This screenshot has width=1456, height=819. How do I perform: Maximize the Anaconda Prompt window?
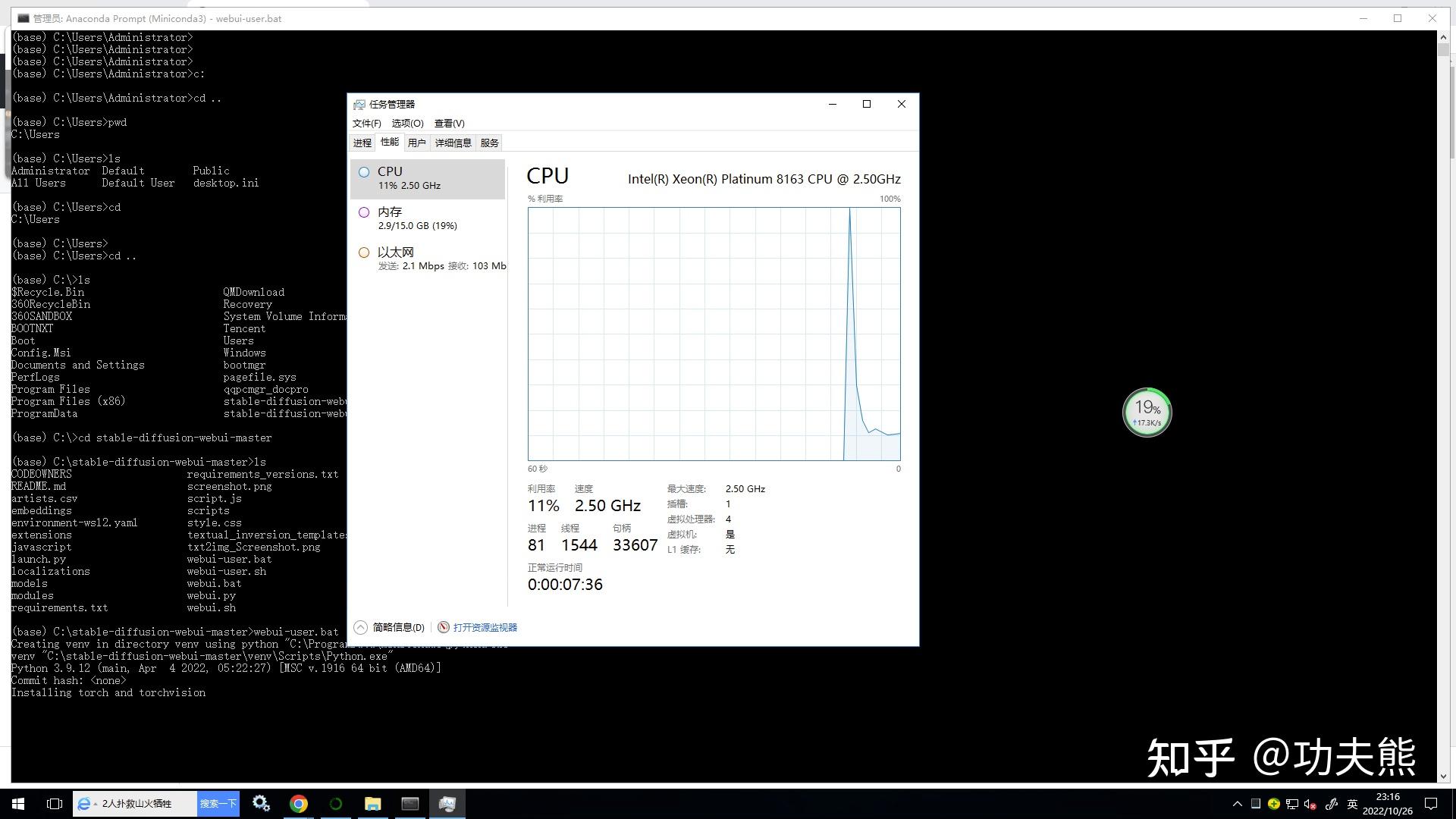(x=1398, y=18)
